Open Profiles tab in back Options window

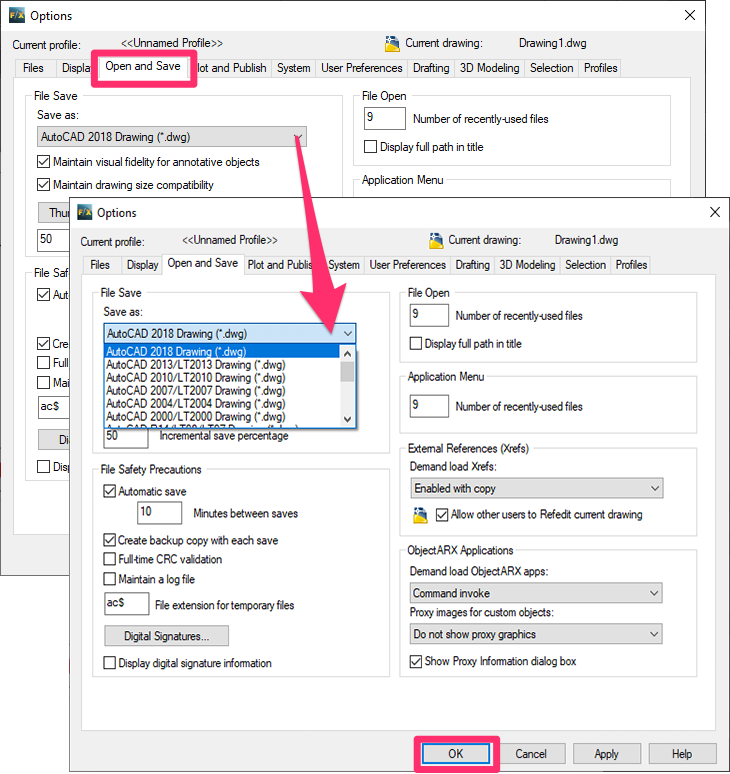click(601, 68)
